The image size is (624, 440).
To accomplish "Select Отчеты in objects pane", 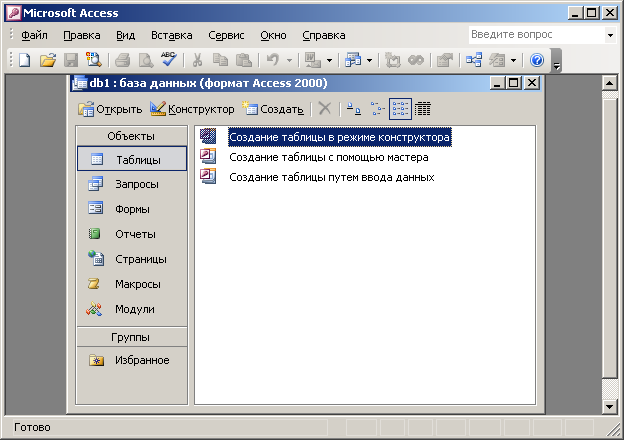I will 132,234.
